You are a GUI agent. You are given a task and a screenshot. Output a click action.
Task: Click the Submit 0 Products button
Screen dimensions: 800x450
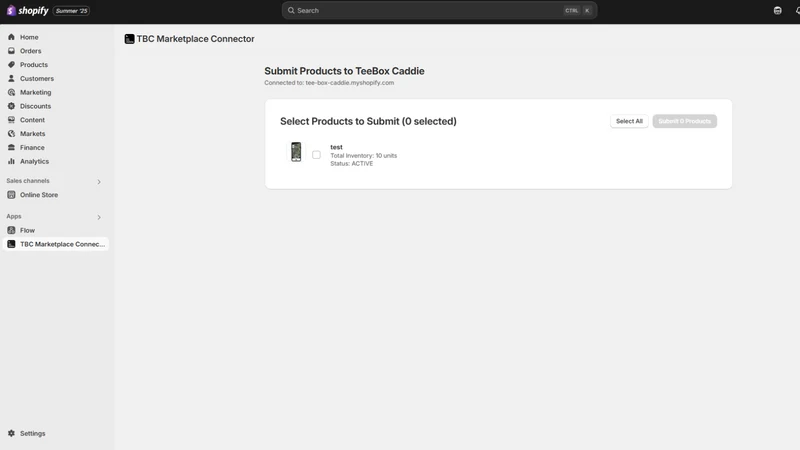[684, 121]
